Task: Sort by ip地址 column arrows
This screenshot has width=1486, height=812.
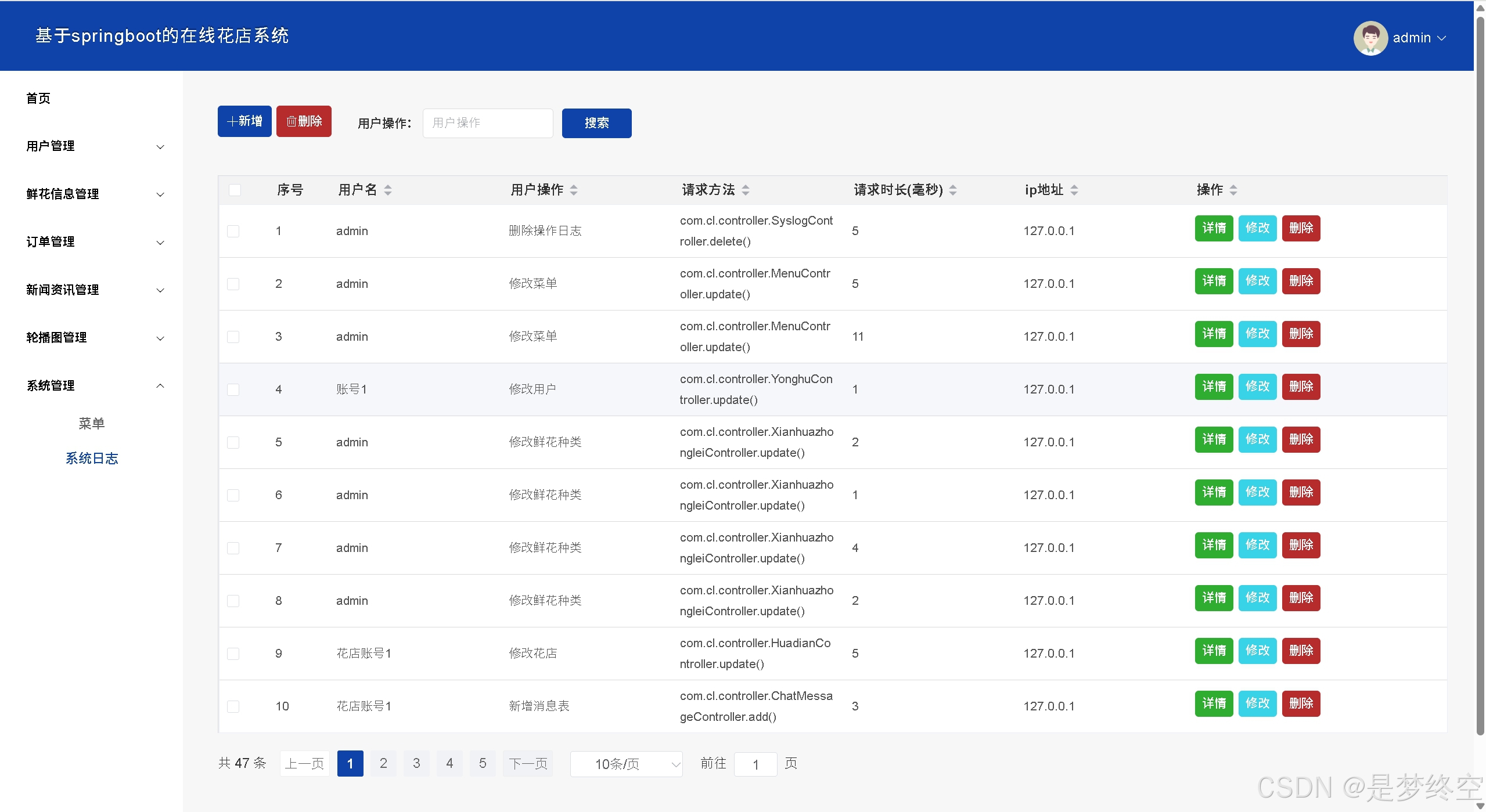Action: click(x=1074, y=190)
